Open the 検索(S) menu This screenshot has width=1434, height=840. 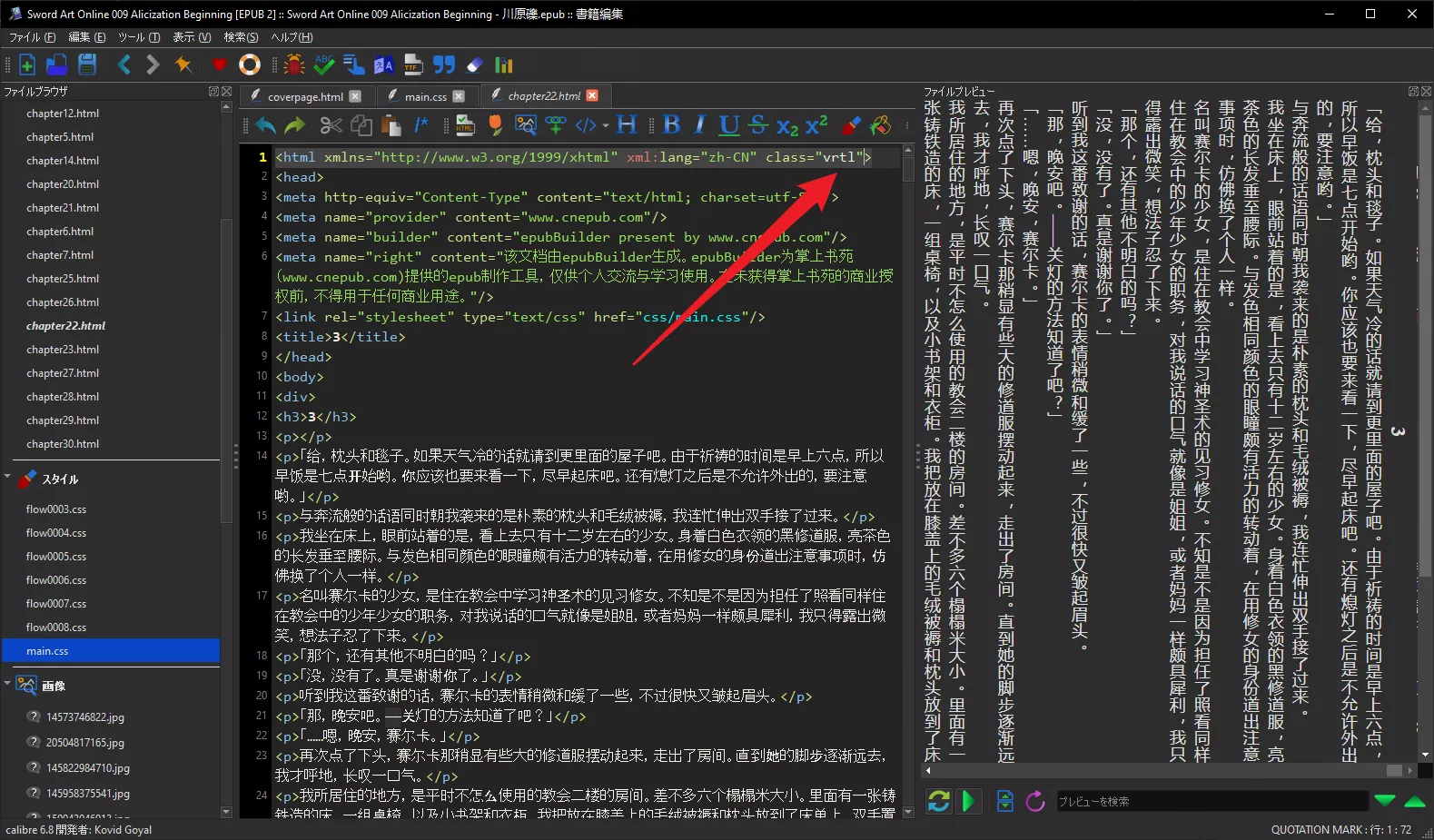(241, 37)
